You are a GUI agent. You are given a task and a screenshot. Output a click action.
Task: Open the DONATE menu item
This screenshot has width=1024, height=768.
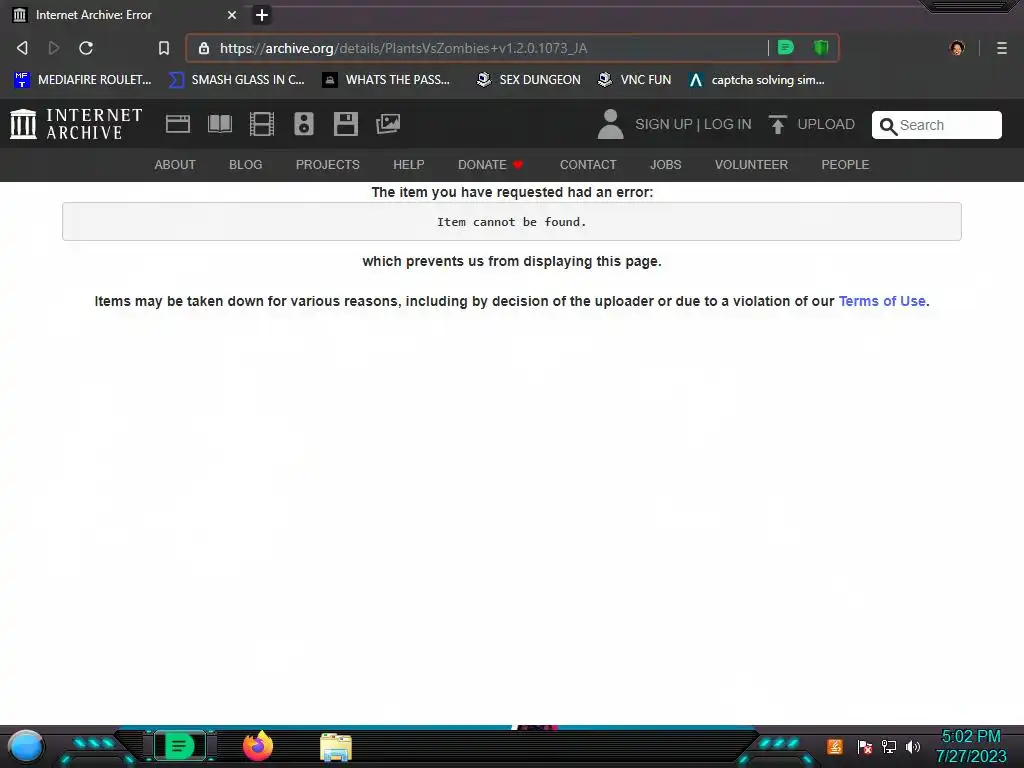tap(490, 165)
